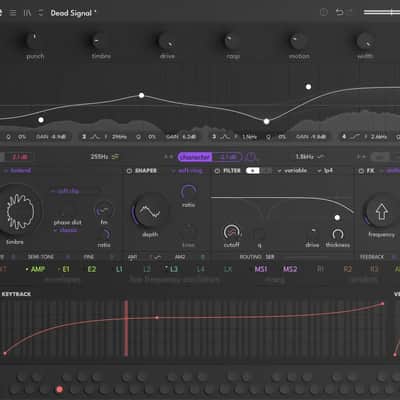Click the undo arrow icon
Image resolution: width=400 pixels, height=400 pixels.
coord(339,12)
